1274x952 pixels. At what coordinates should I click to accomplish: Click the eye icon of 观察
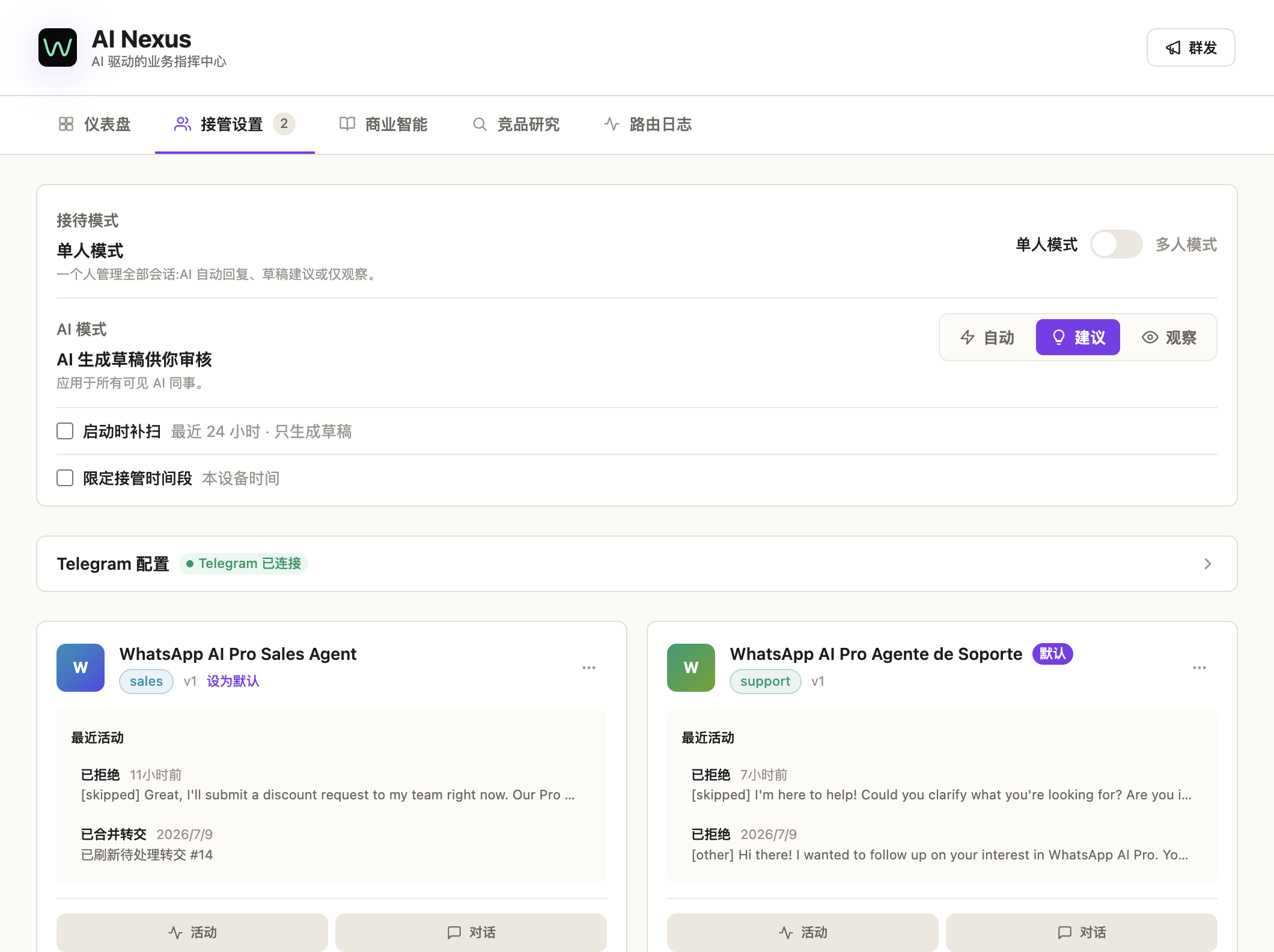[1150, 337]
